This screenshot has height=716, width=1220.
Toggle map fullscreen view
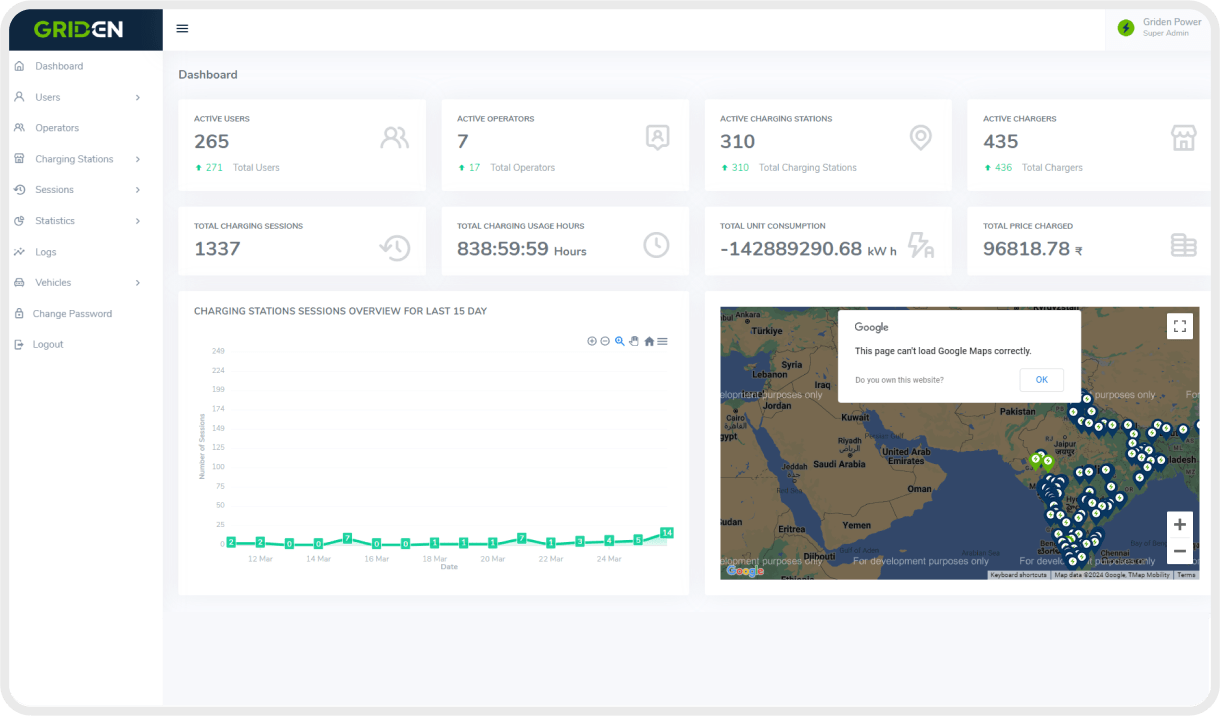point(1180,326)
